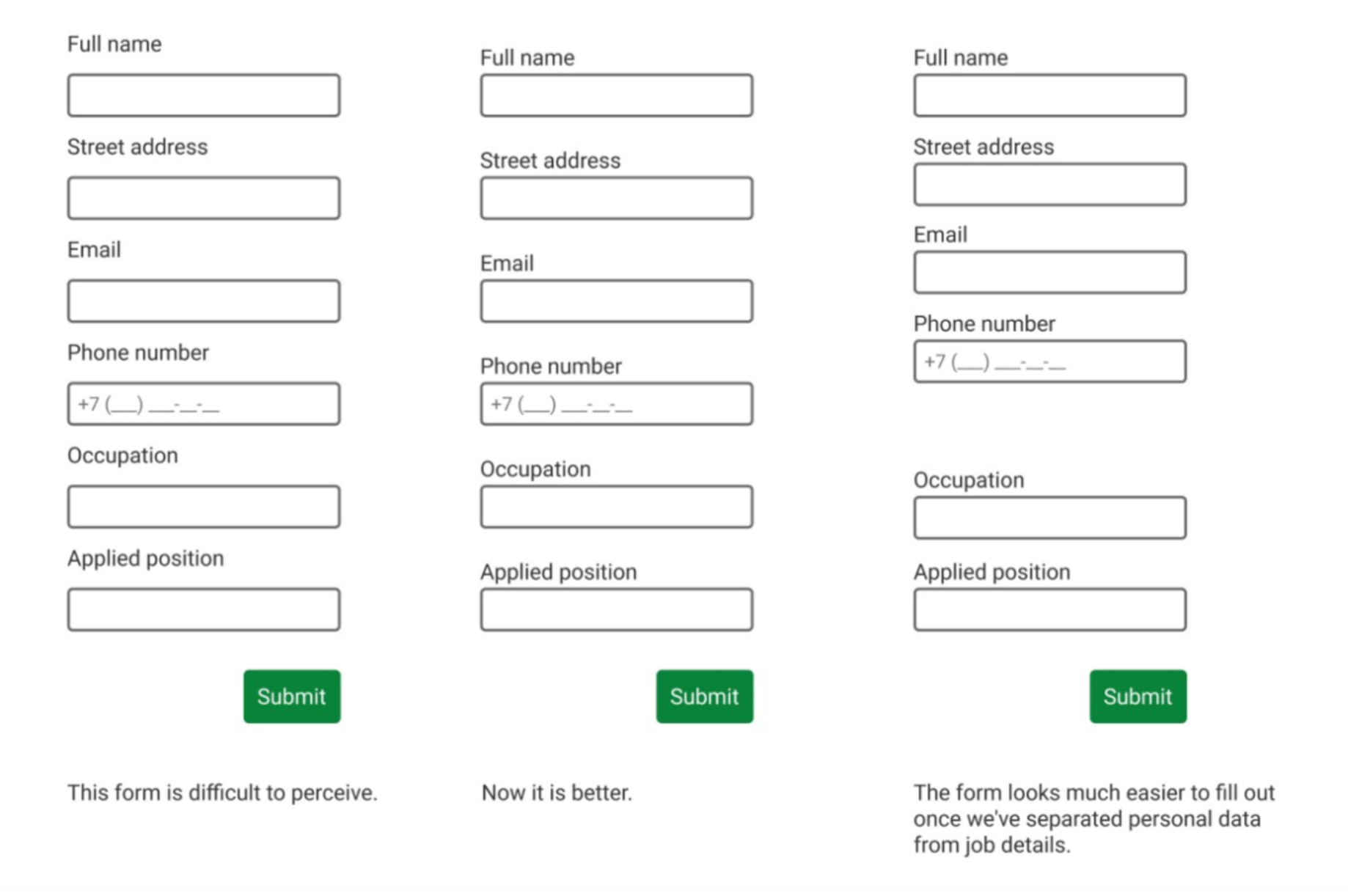The width and height of the screenshot is (1348, 896).
Task: Click Phone number field in the middle form
Action: [617, 404]
